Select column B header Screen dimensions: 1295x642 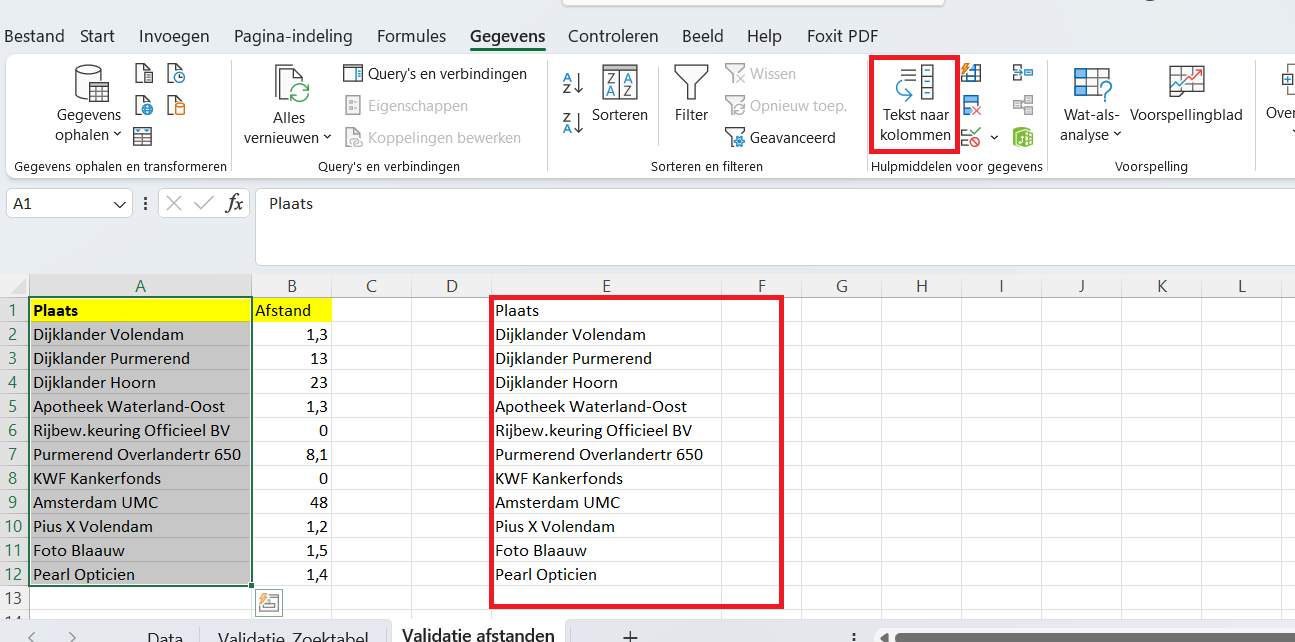pos(291,286)
